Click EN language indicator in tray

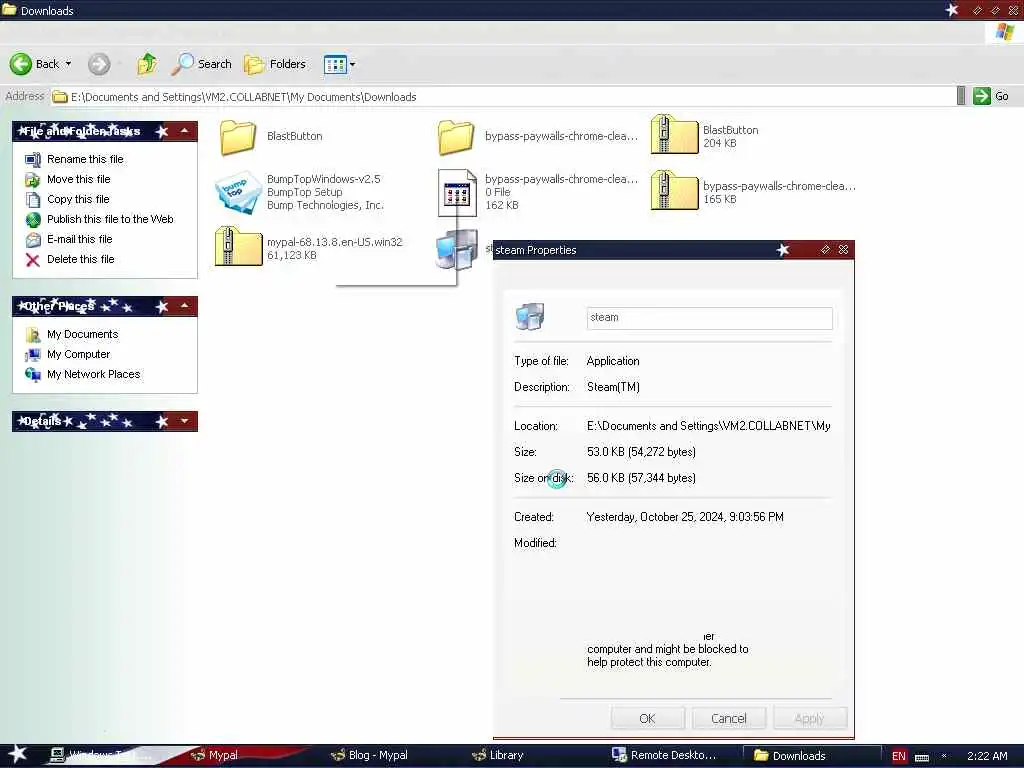click(899, 756)
